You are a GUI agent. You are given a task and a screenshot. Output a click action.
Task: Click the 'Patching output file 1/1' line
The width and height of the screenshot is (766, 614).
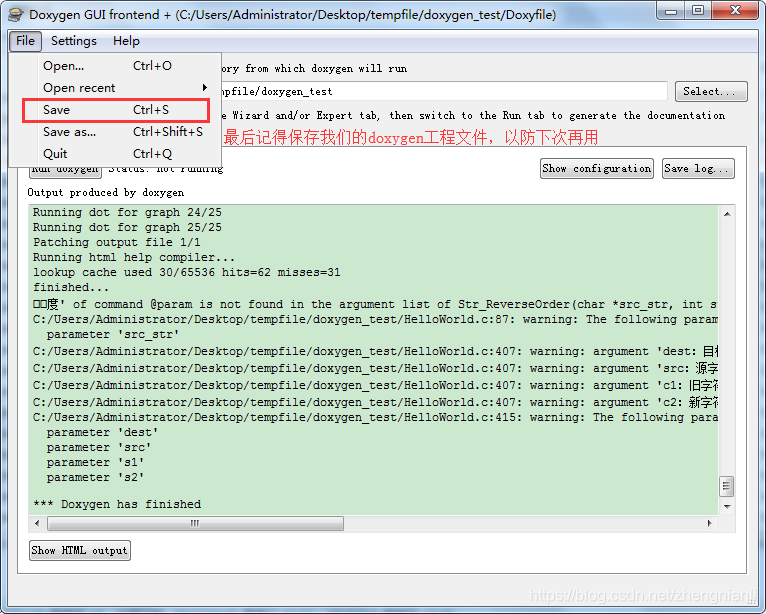click(117, 242)
